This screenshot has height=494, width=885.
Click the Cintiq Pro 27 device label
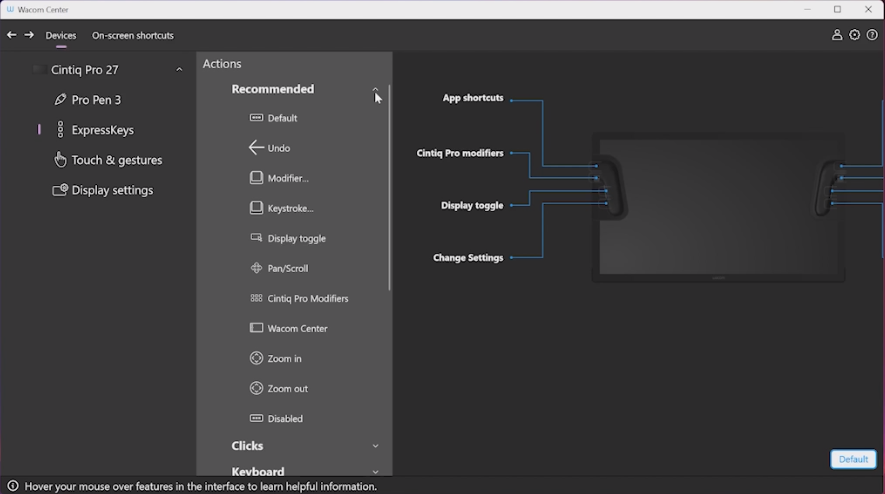tap(85, 70)
